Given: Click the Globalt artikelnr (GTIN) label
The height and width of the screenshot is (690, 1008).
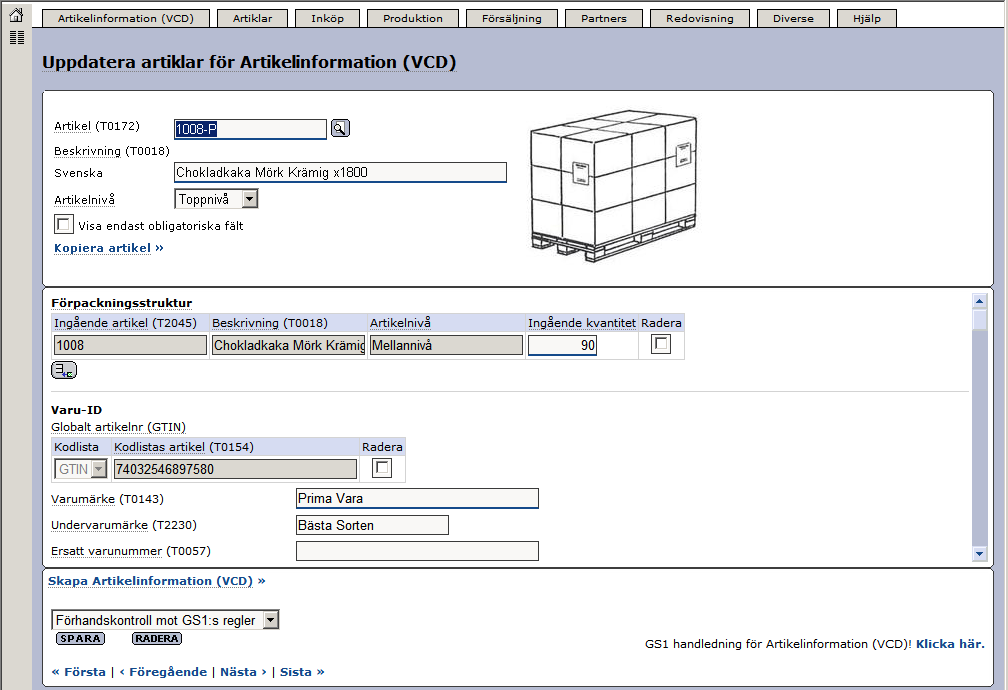Looking at the screenshot, I should 118,427.
